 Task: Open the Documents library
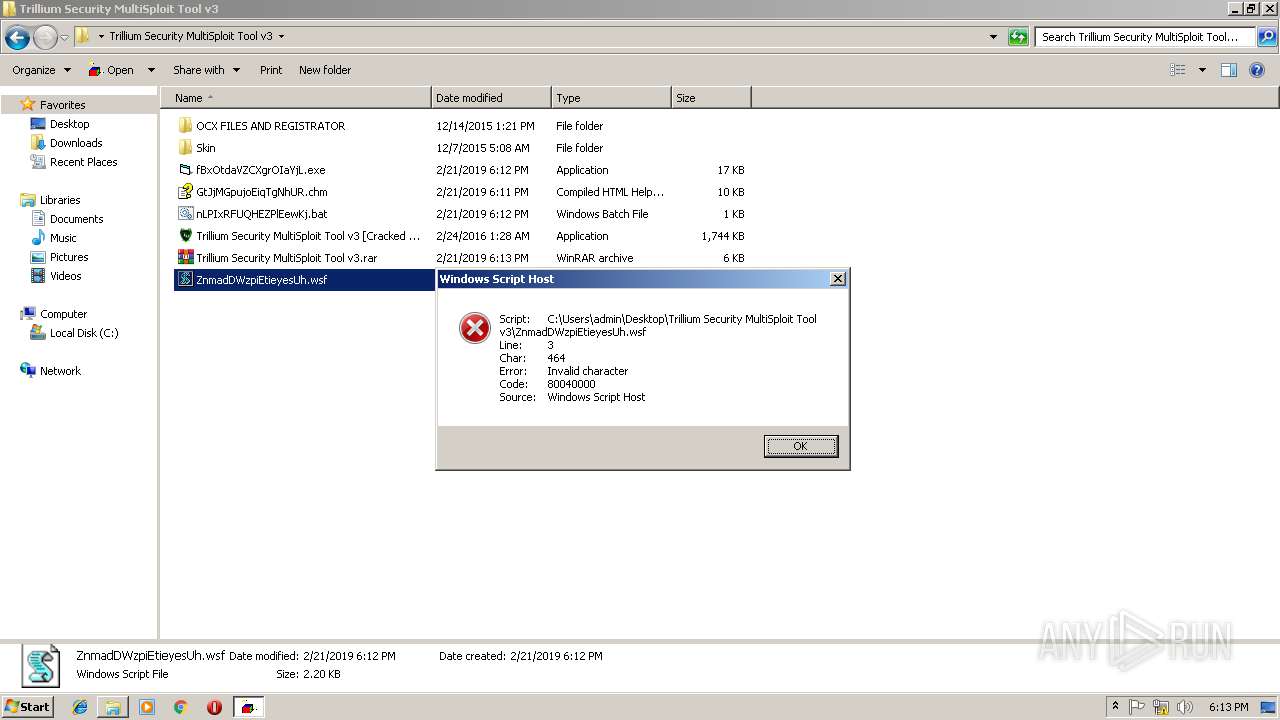click(x=76, y=219)
